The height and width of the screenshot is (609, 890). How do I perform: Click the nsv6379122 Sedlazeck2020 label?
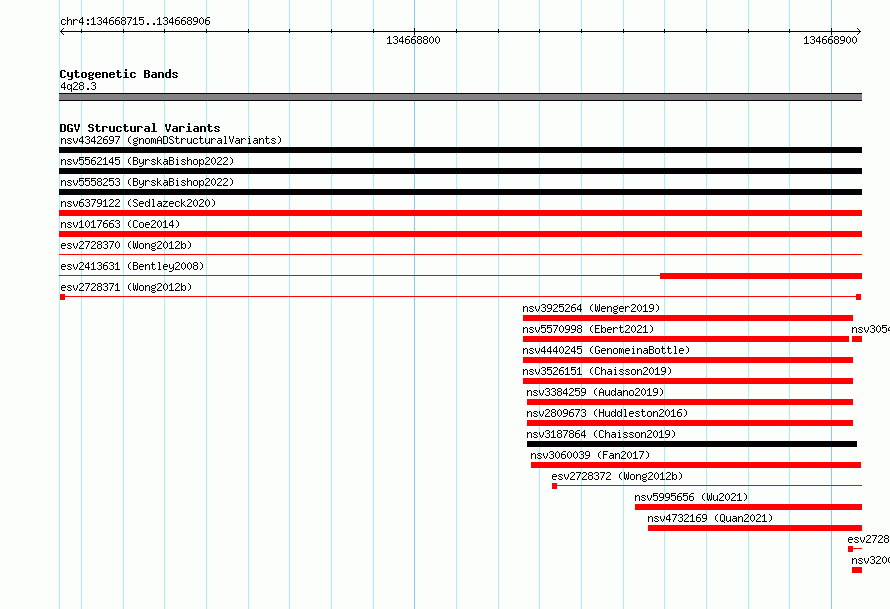[138, 203]
